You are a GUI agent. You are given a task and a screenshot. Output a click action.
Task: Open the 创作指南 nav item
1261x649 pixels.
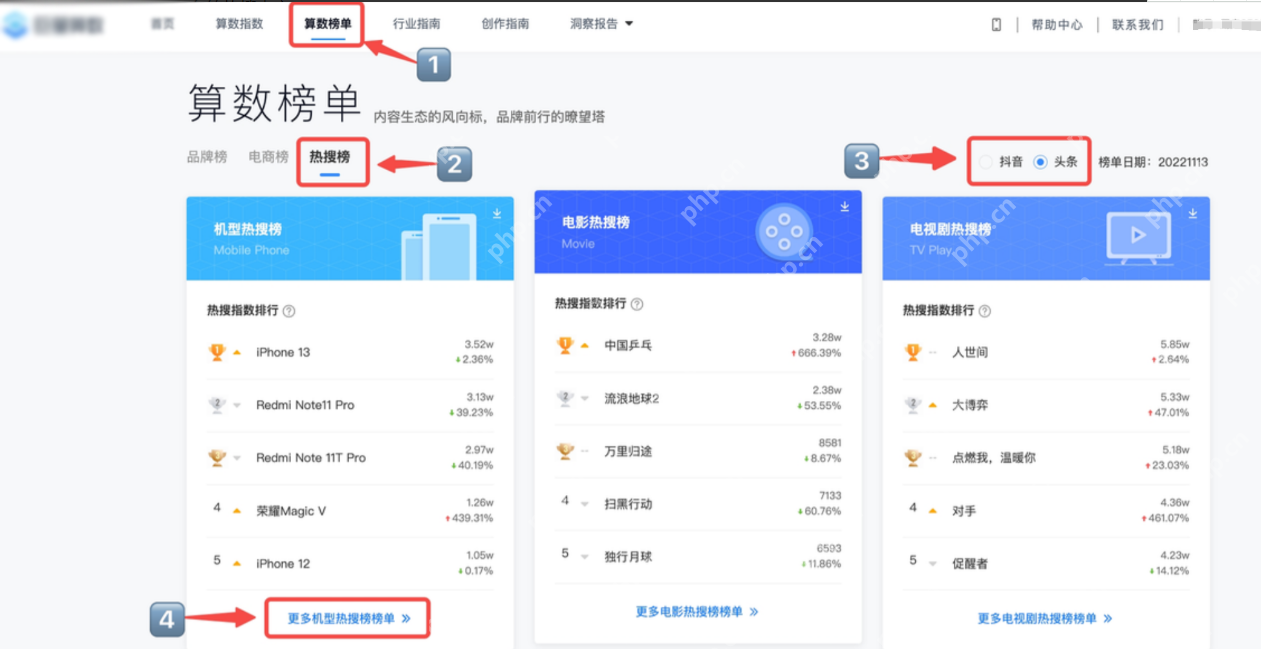[505, 23]
